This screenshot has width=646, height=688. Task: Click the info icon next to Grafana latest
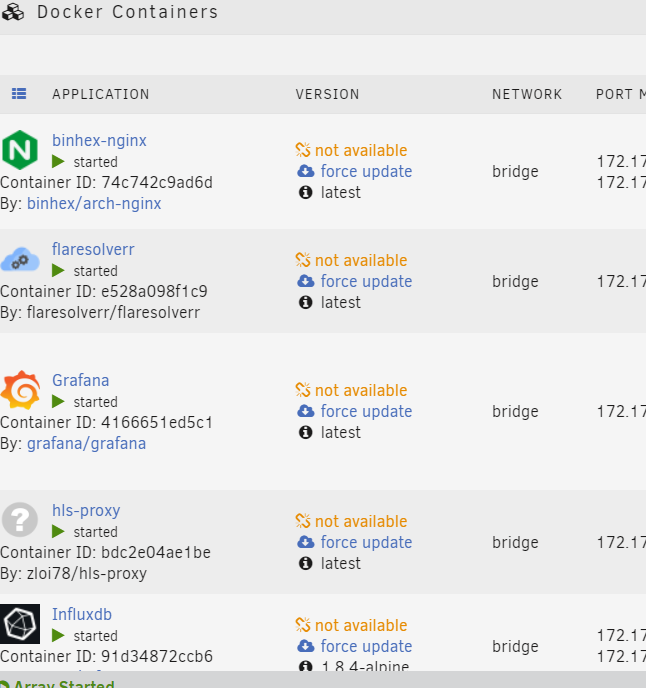pyautogui.click(x=305, y=432)
